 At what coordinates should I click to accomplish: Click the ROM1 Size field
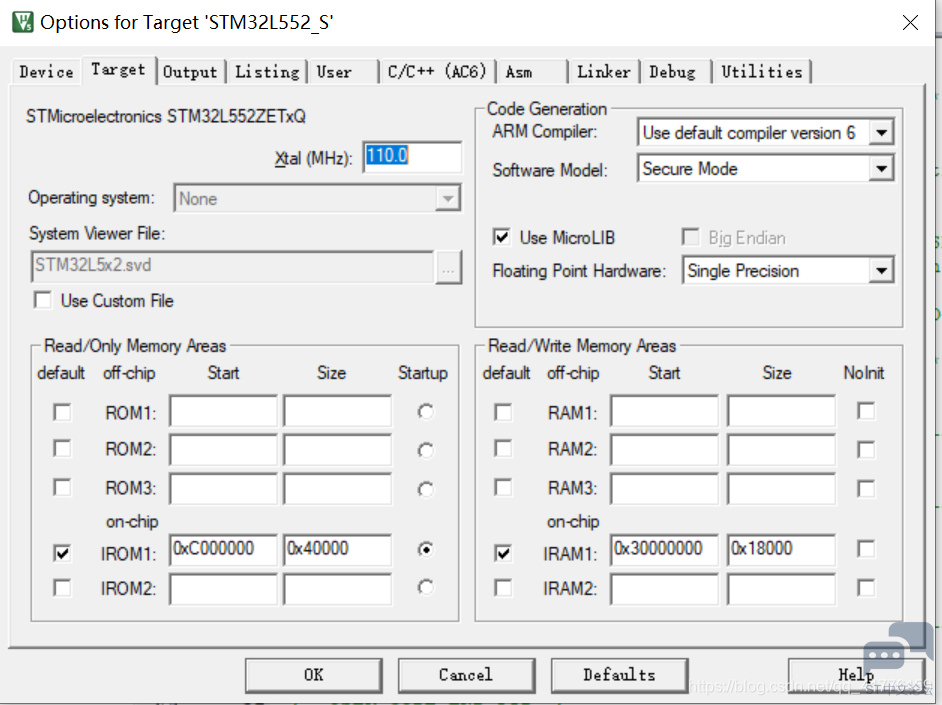pyautogui.click(x=338, y=411)
